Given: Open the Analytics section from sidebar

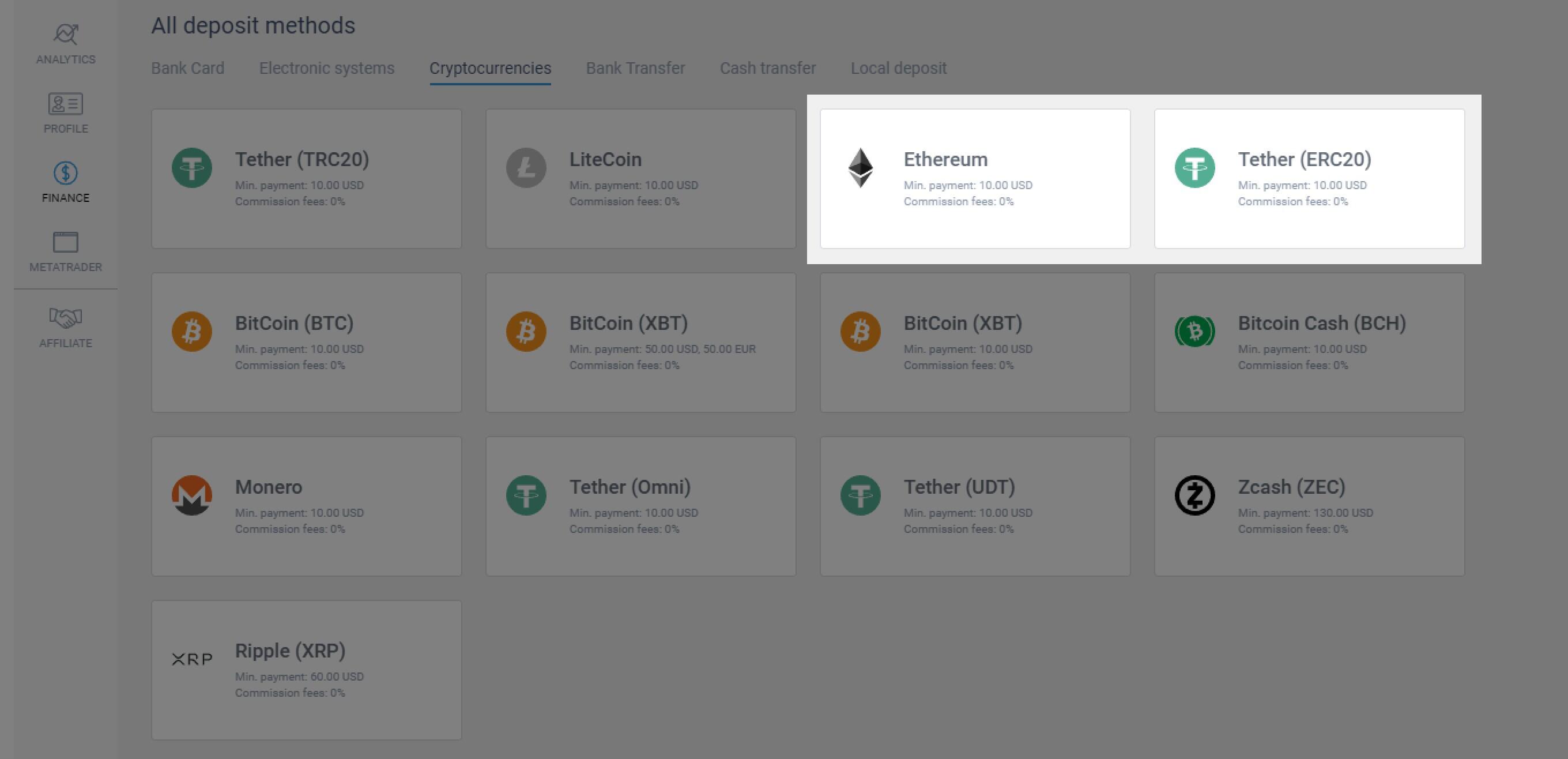Looking at the screenshot, I should point(65,43).
